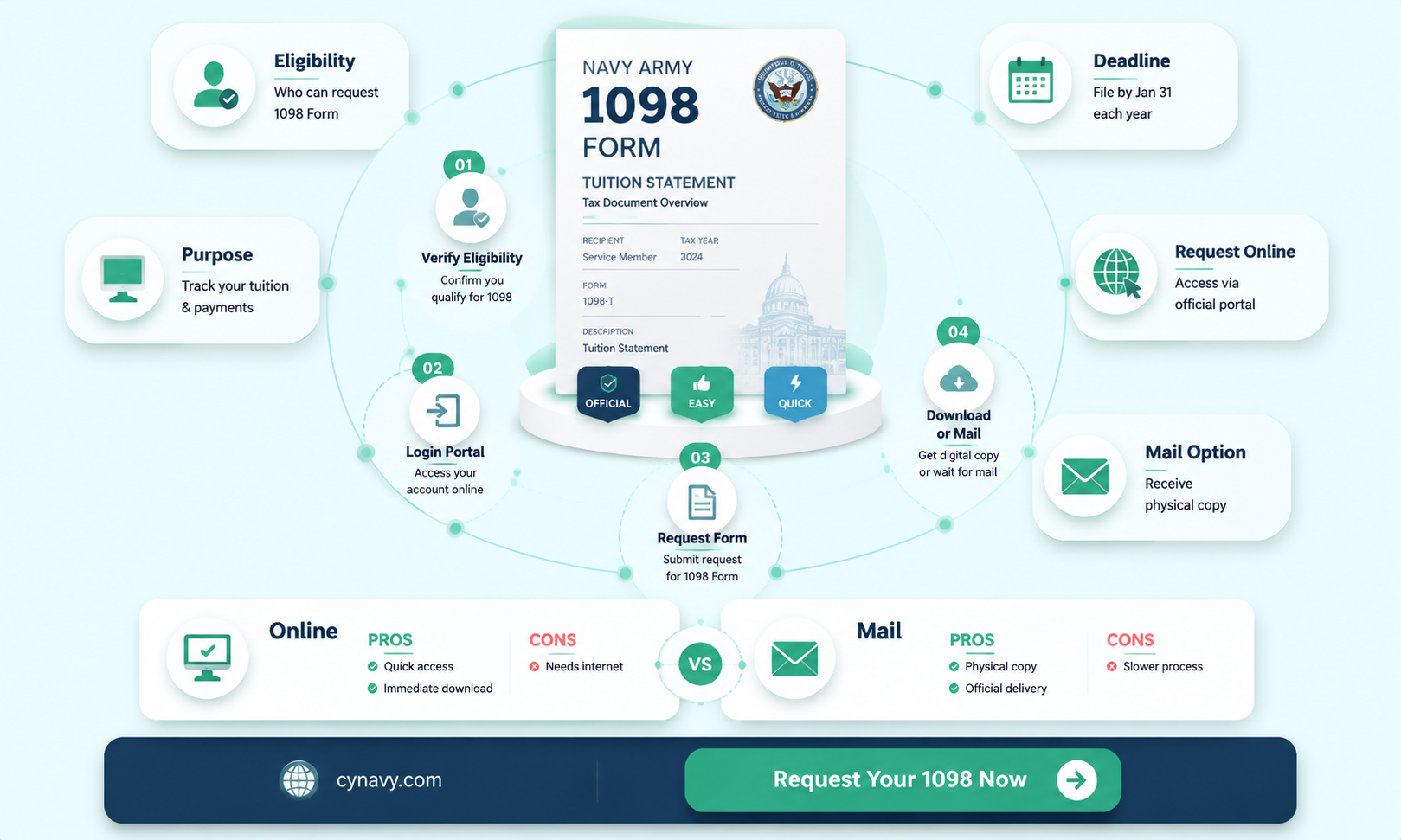Click the Online comparison title

click(303, 631)
